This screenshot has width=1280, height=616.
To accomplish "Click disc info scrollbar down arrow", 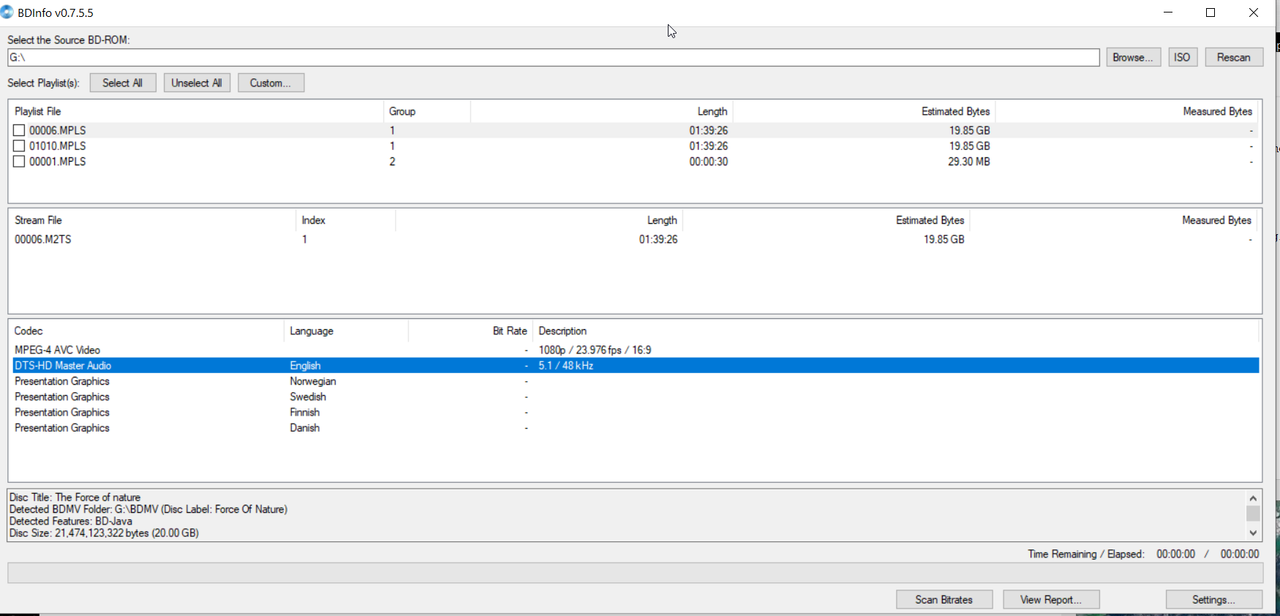I will click(1253, 533).
